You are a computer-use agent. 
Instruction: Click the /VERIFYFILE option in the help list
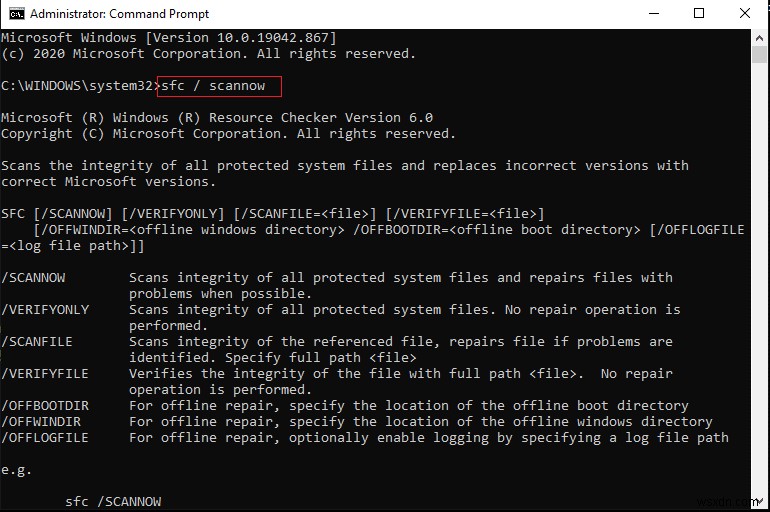pyautogui.click(x=45, y=374)
